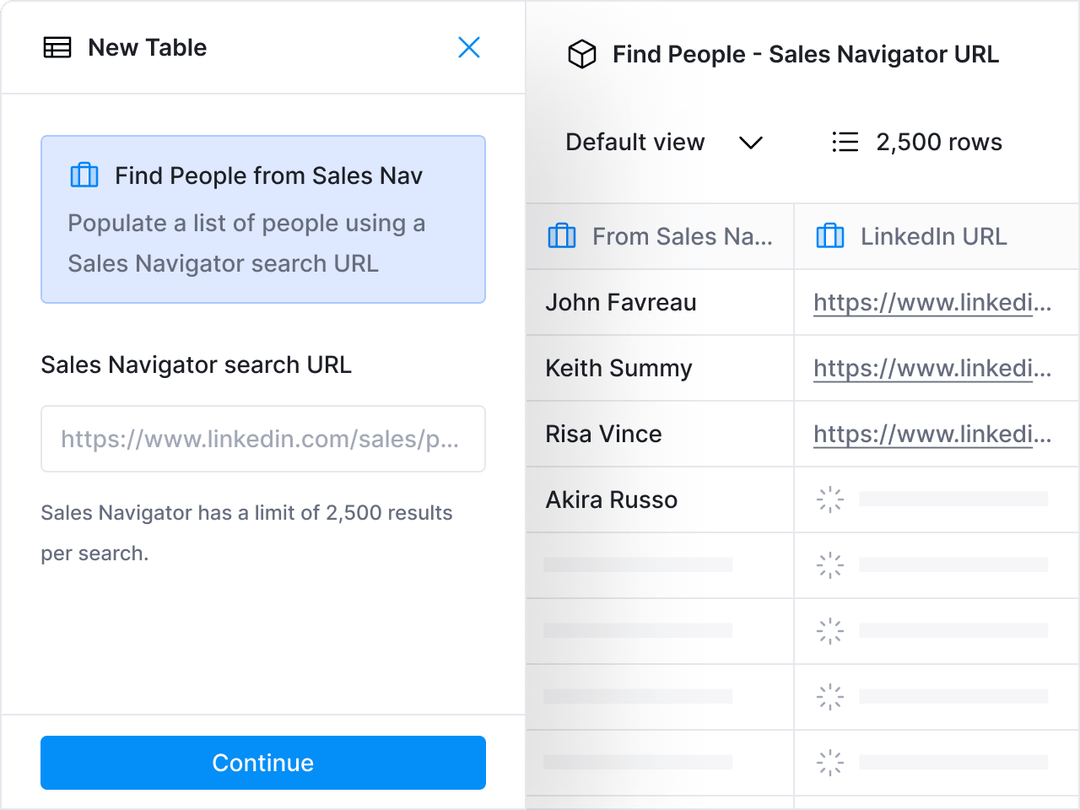
Task: Click the Sales Navigator search URL label
Action: point(196,364)
